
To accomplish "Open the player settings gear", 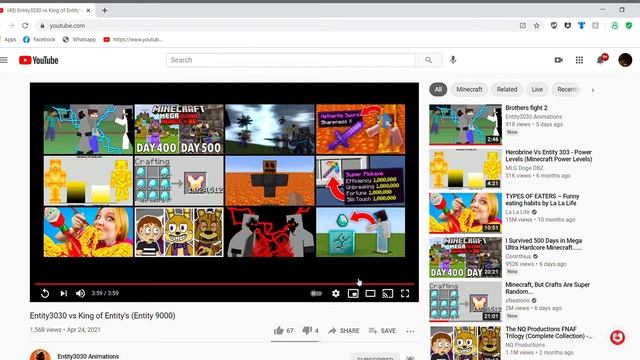I will pos(336,293).
